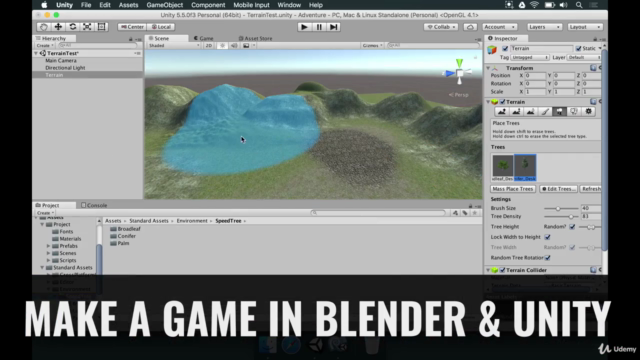640x360 pixels.
Task: Select Smooth Height terrain tool
Action: pos(530,111)
